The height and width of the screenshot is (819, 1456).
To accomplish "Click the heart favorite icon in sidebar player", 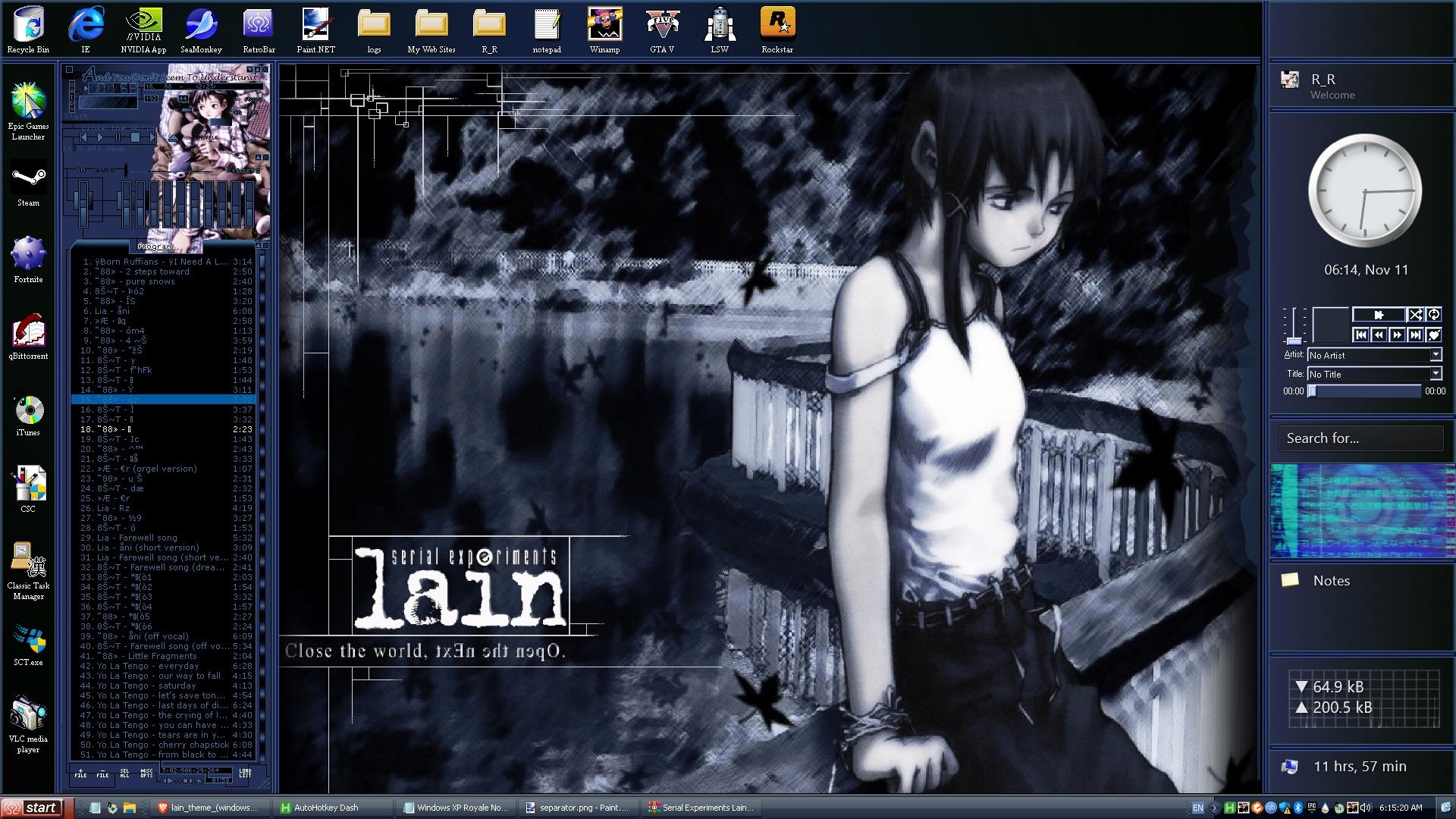I will click(1433, 334).
